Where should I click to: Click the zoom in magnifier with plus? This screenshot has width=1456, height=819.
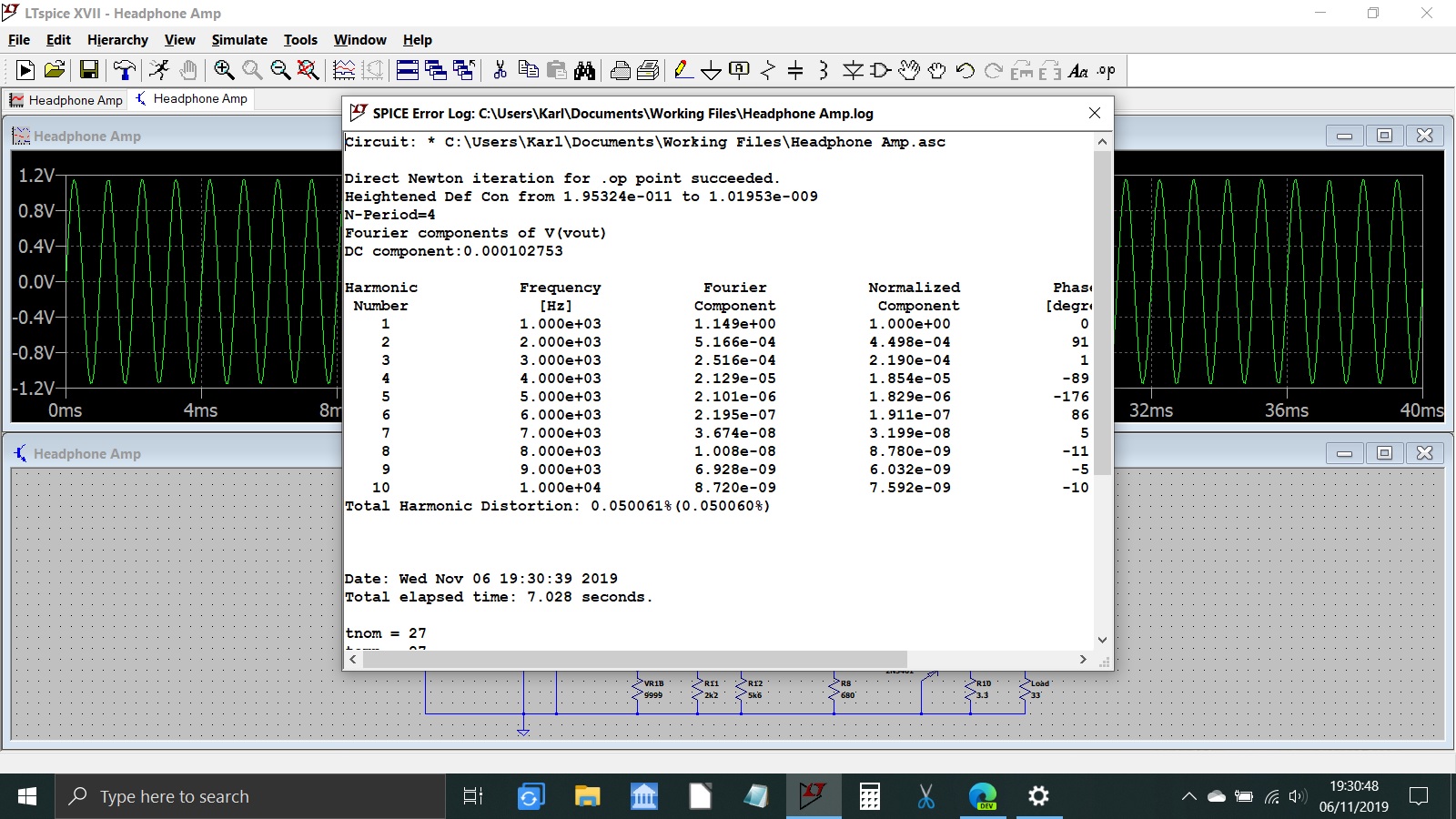[224, 70]
